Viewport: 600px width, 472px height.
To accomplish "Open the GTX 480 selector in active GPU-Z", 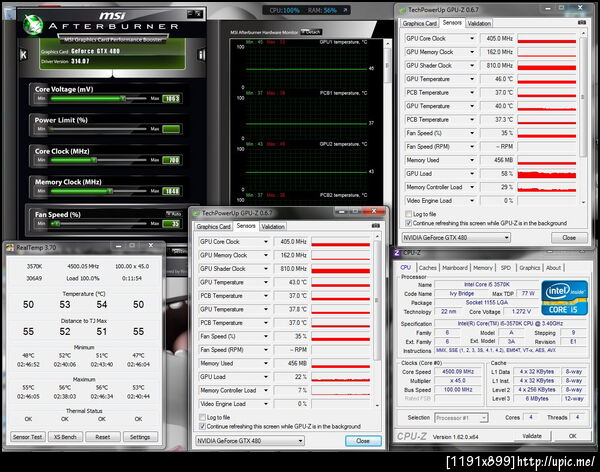I will point(250,441).
